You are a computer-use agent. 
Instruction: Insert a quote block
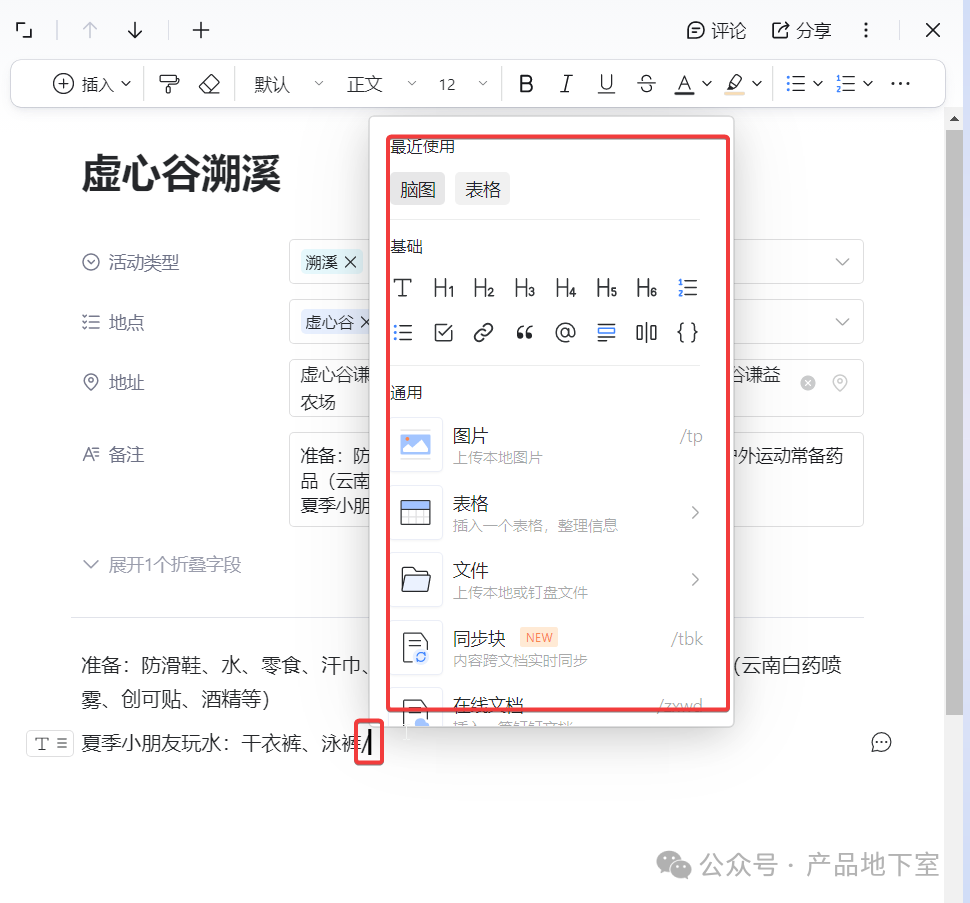tap(524, 332)
